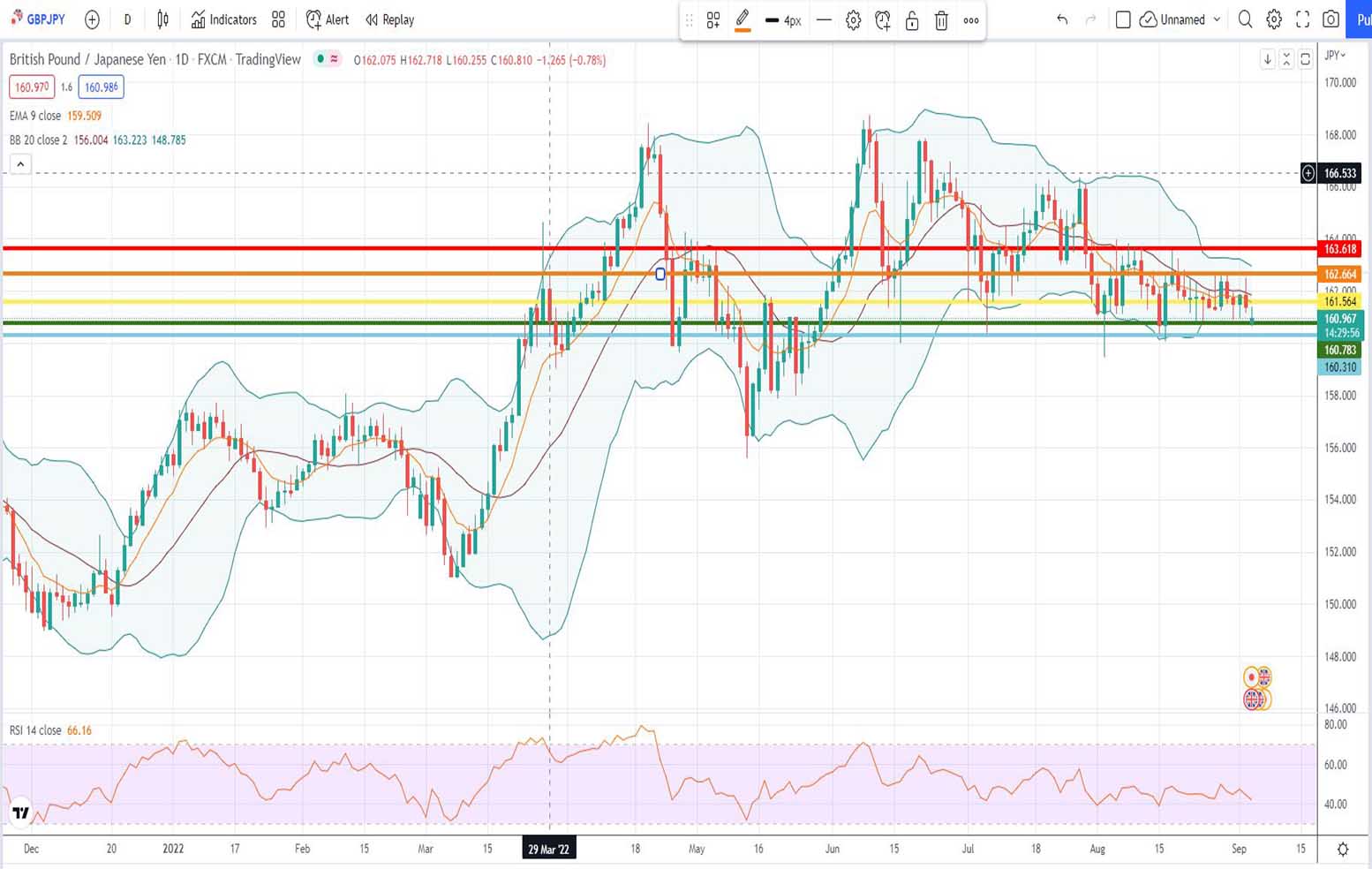Open the pencil line color picker

(x=743, y=20)
